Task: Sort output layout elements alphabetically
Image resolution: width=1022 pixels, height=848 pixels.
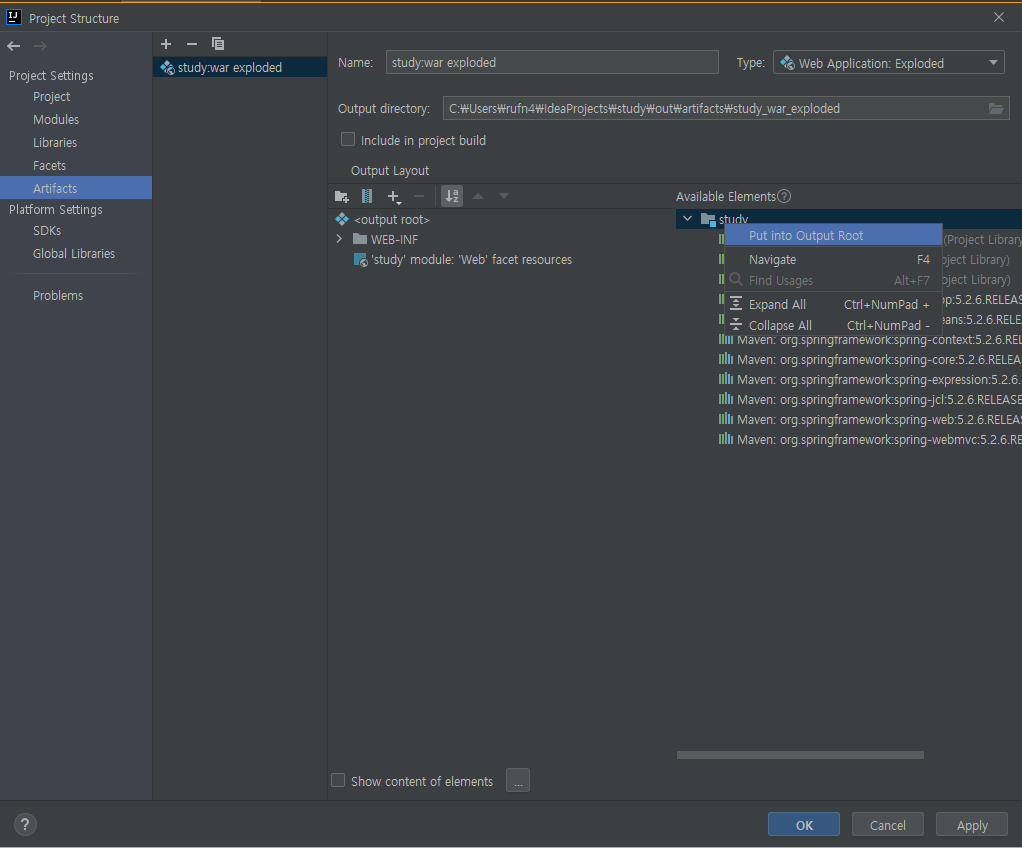Action: click(451, 196)
